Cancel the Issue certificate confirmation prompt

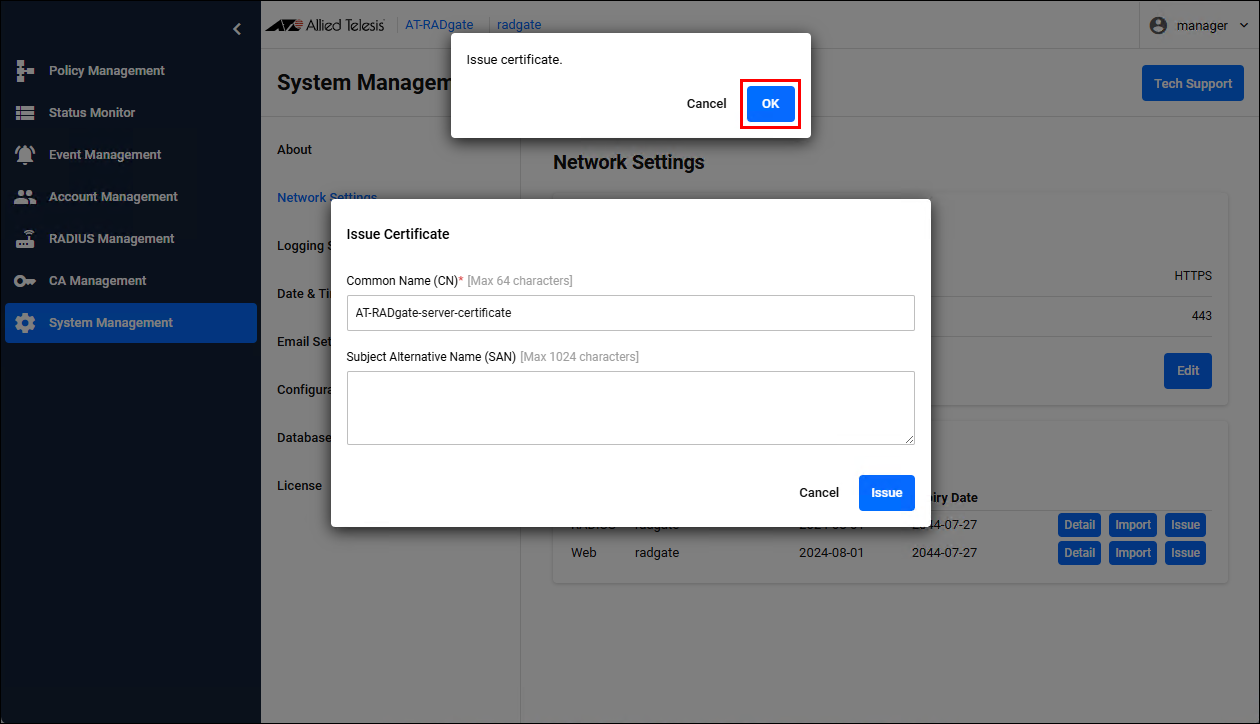tap(707, 104)
